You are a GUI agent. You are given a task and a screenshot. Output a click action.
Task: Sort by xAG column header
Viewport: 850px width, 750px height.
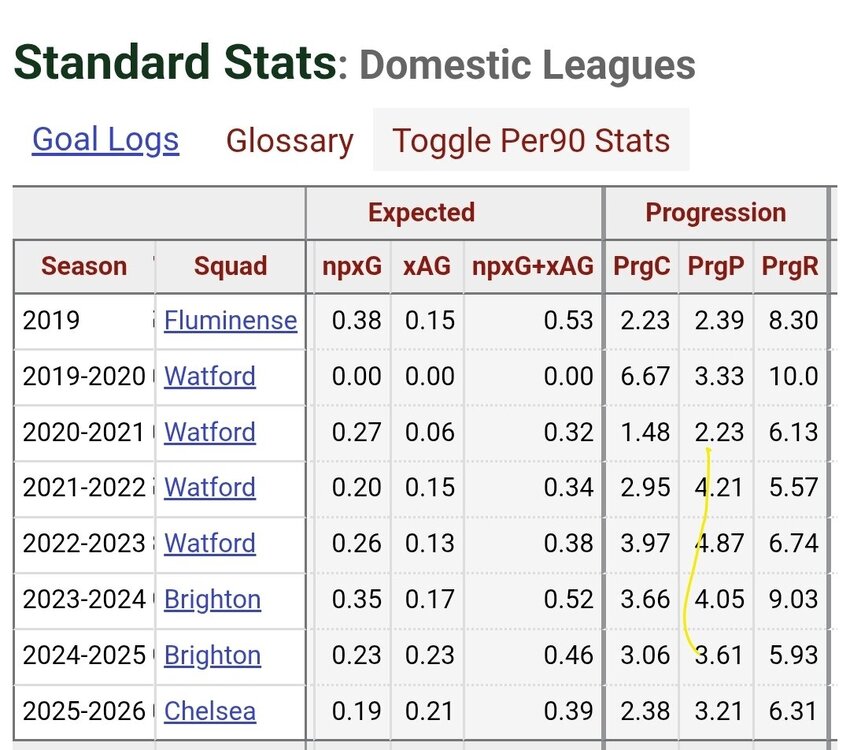pyautogui.click(x=427, y=266)
